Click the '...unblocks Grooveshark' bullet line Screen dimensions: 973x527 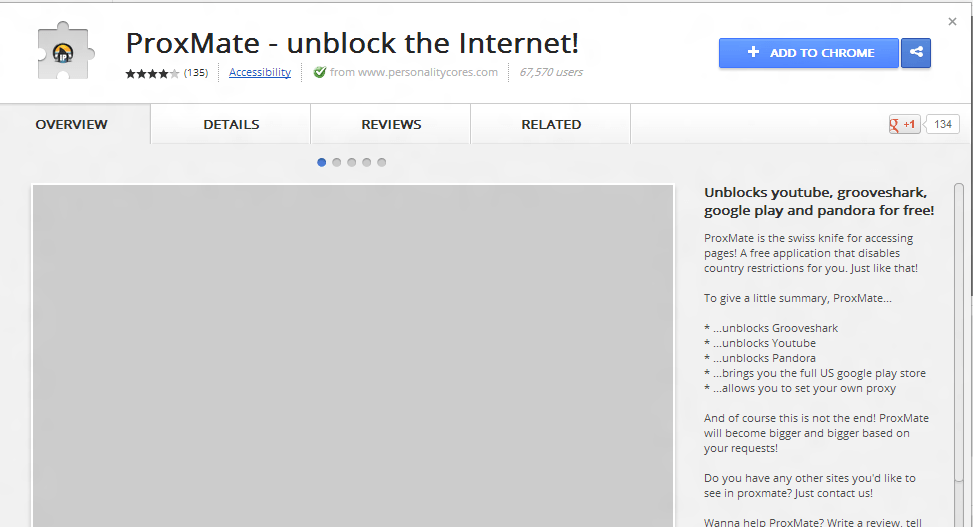[771, 328]
